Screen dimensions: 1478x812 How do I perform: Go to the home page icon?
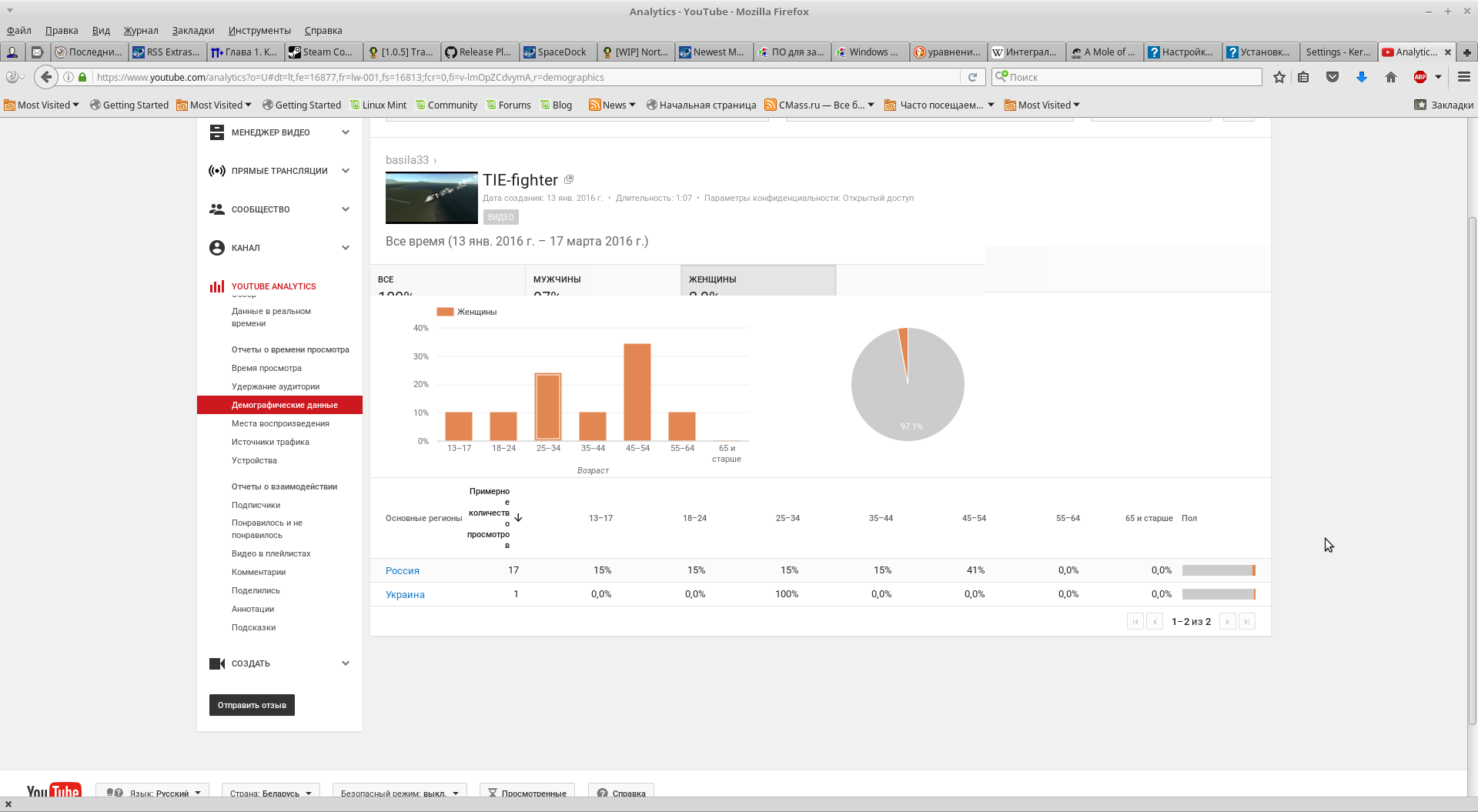click(x=1391, y=77)
